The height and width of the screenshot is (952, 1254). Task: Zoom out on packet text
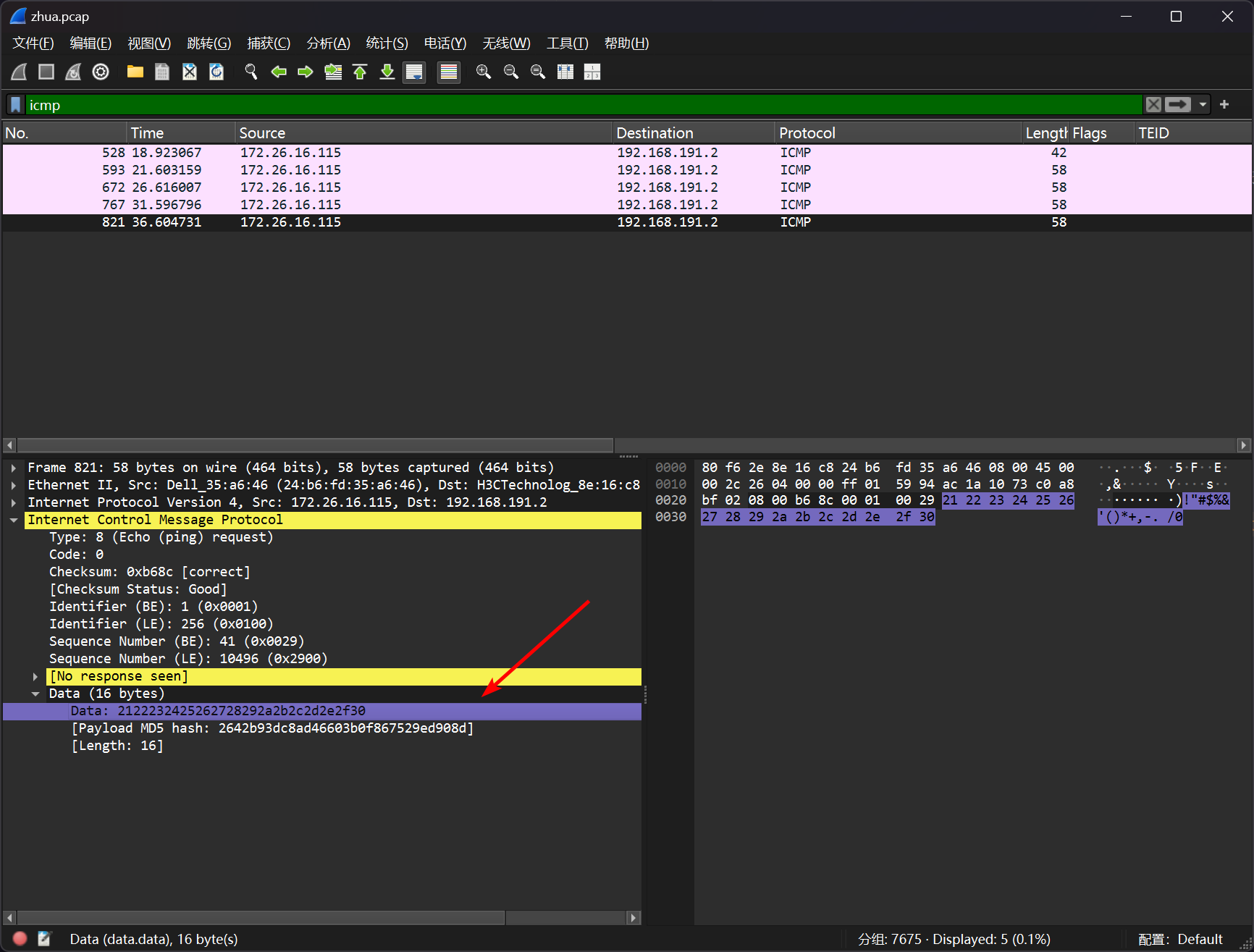511,72
